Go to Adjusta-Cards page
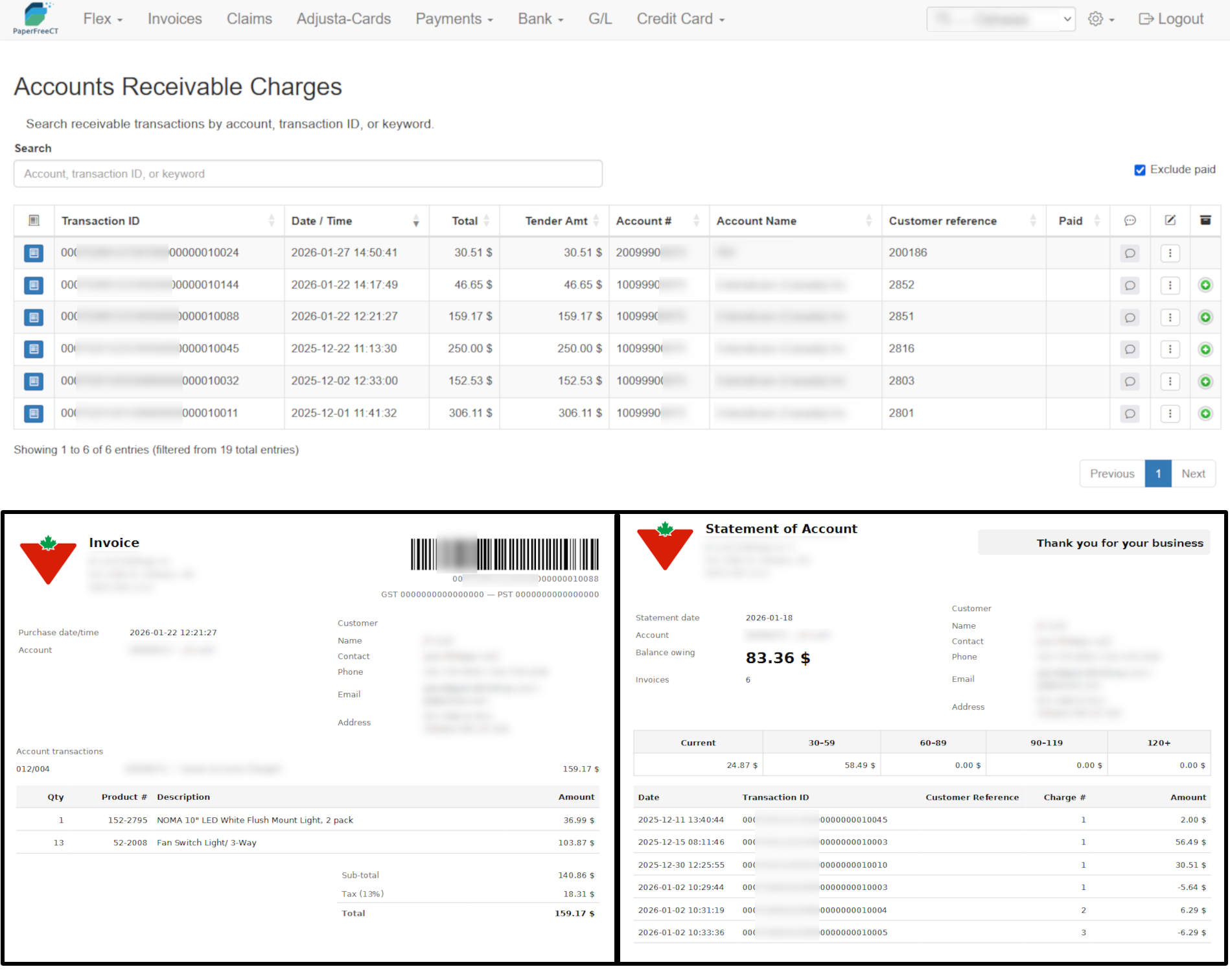Screen dimensions: 1230x980 343,19
